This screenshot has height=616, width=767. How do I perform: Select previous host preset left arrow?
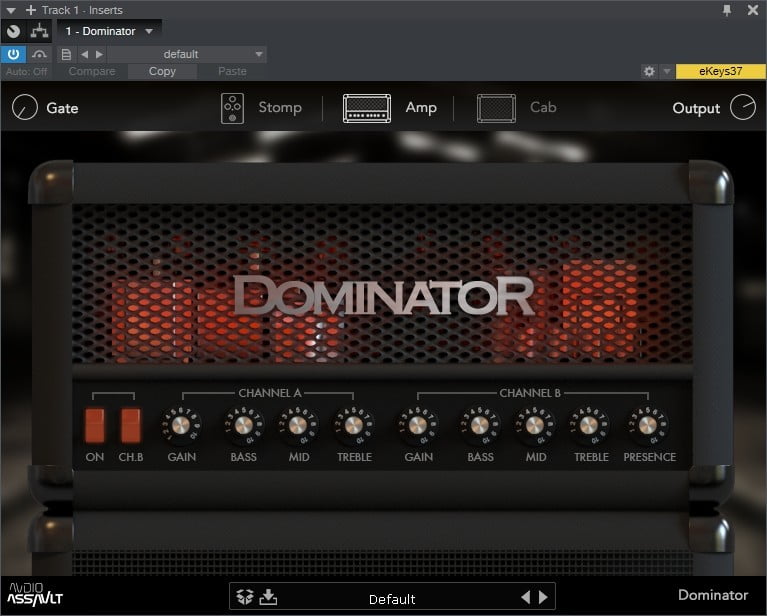click(x=85, y=54)
